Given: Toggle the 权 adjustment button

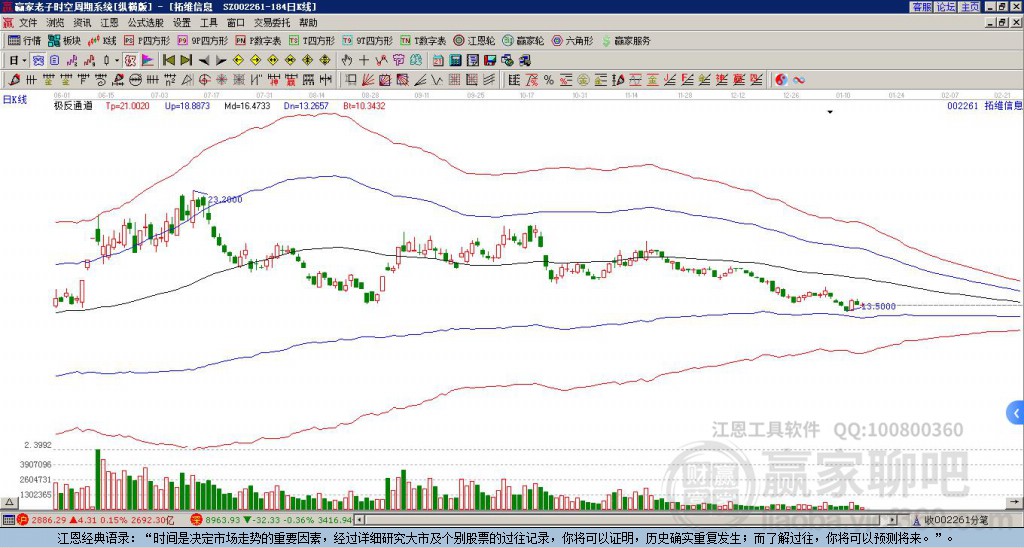Looking at the screenshot, I should 130,61.
